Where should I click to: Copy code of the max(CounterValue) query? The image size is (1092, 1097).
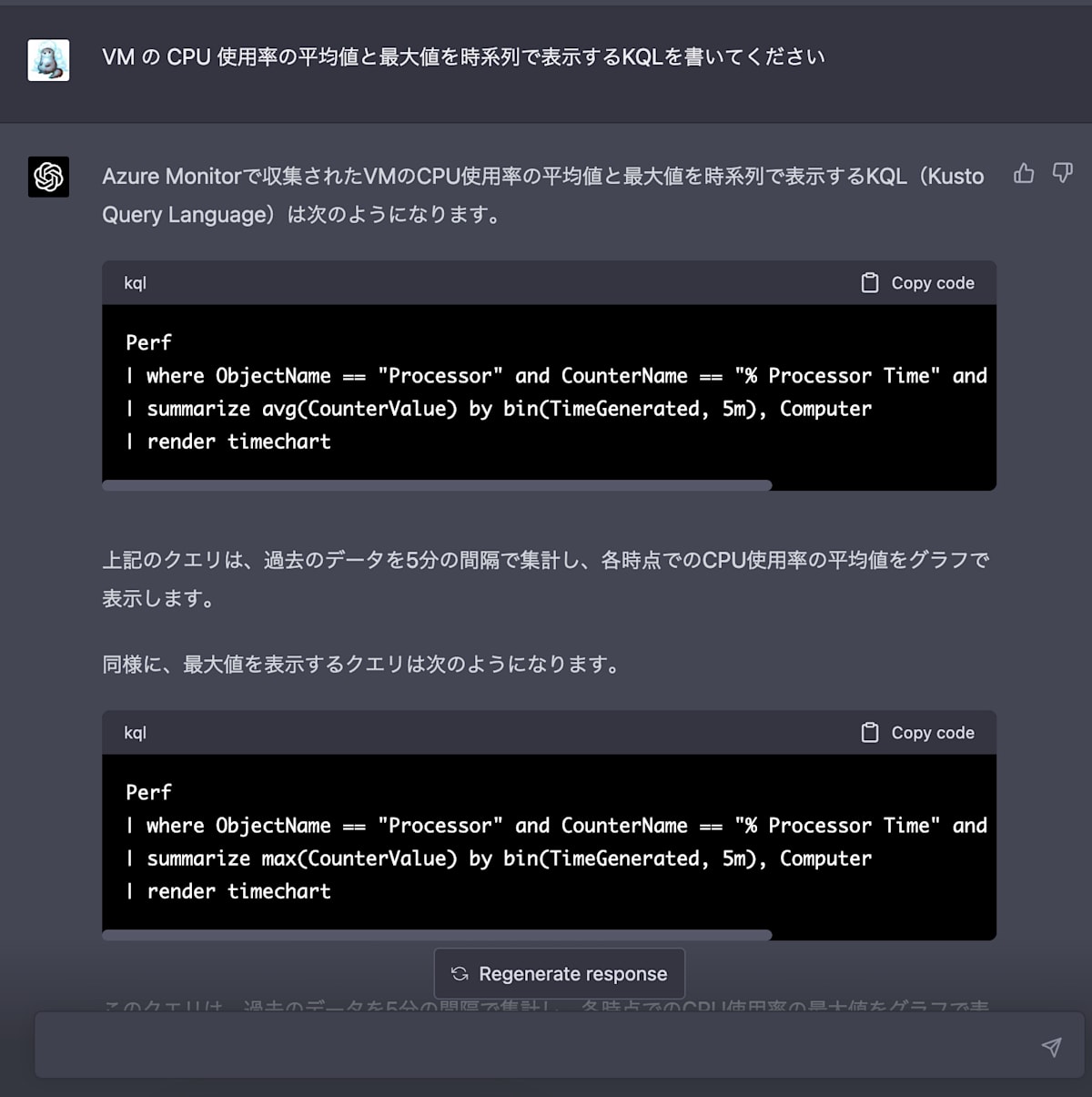(x=917, y=733)
